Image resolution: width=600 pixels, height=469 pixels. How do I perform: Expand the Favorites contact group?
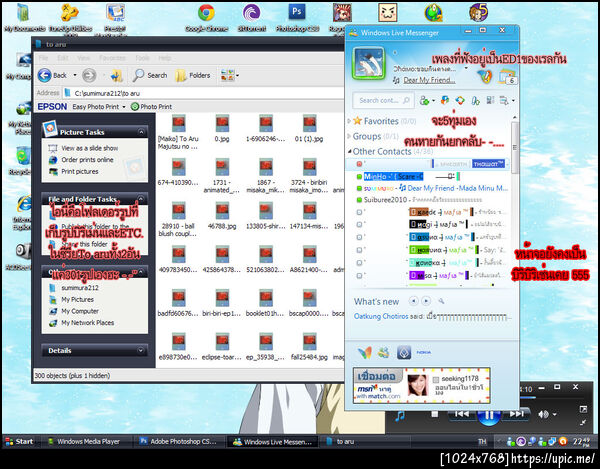click(349, 121)
